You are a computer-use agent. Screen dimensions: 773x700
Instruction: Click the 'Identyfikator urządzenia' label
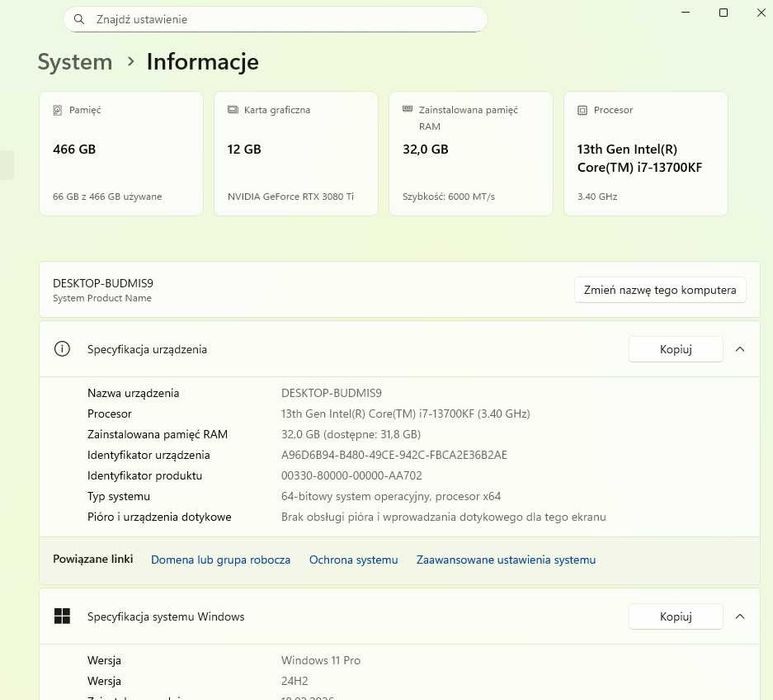[148, 455]
